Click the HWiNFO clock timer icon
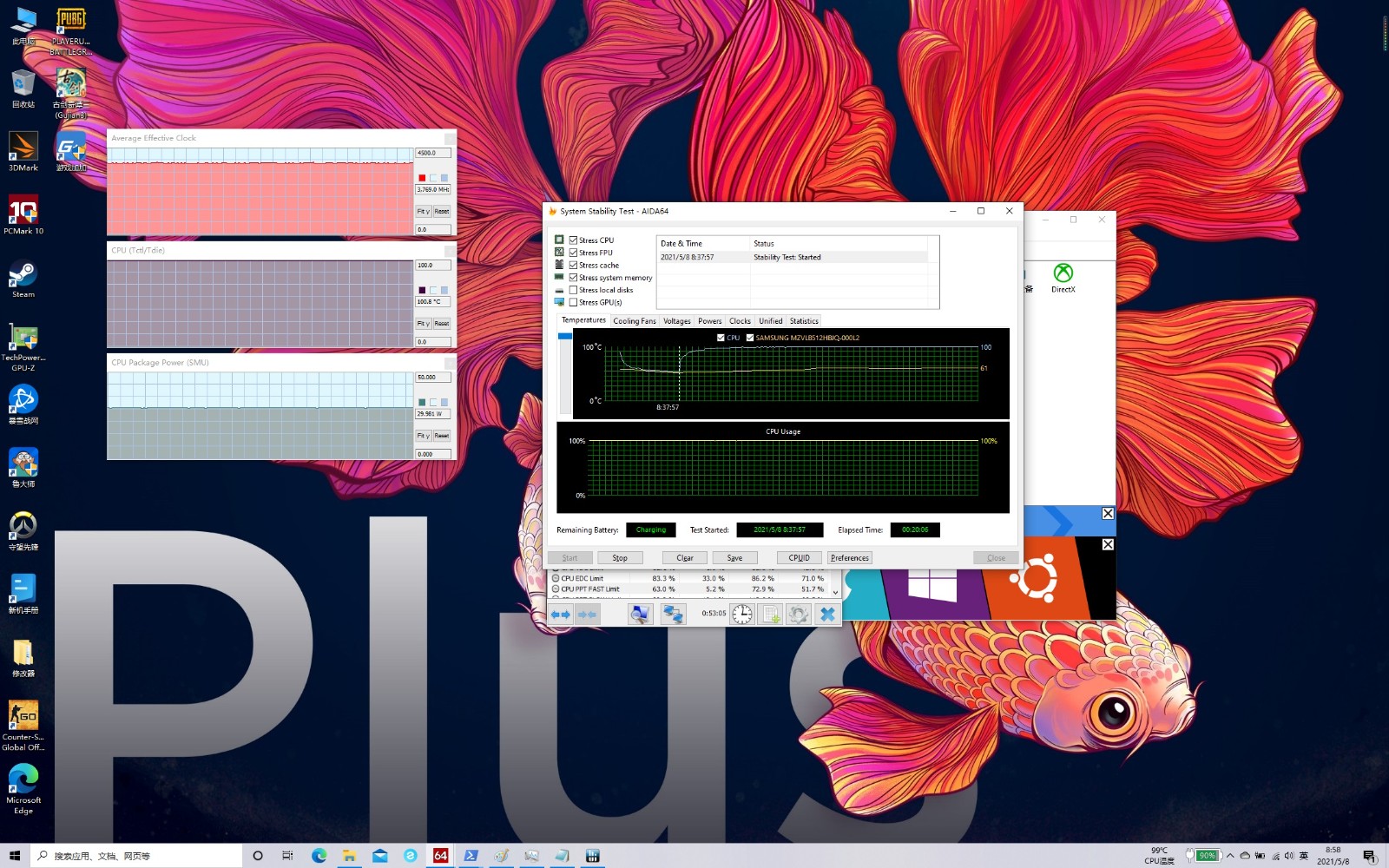Viewport: 1389px width, 868px height. [742, 615]
